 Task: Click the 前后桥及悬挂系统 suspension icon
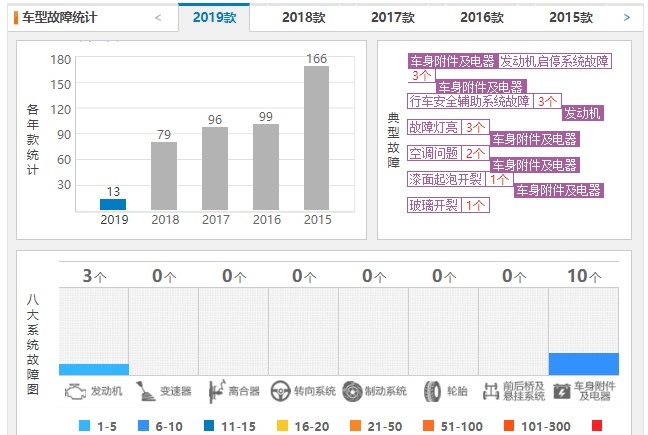pos(491,391)
